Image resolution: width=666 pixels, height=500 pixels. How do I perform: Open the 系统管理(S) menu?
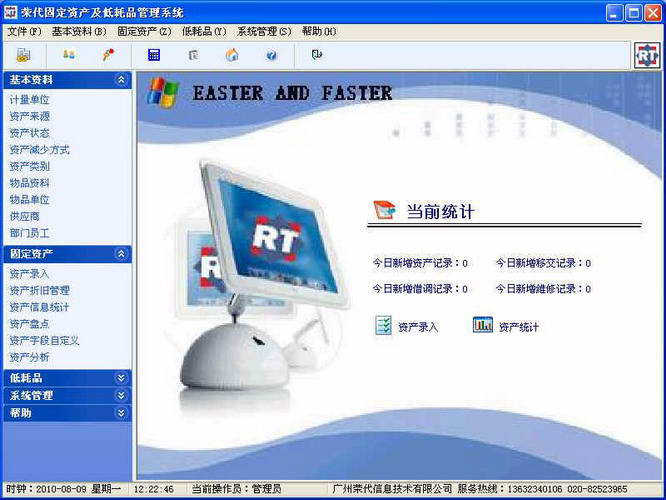tap(264, 31)
